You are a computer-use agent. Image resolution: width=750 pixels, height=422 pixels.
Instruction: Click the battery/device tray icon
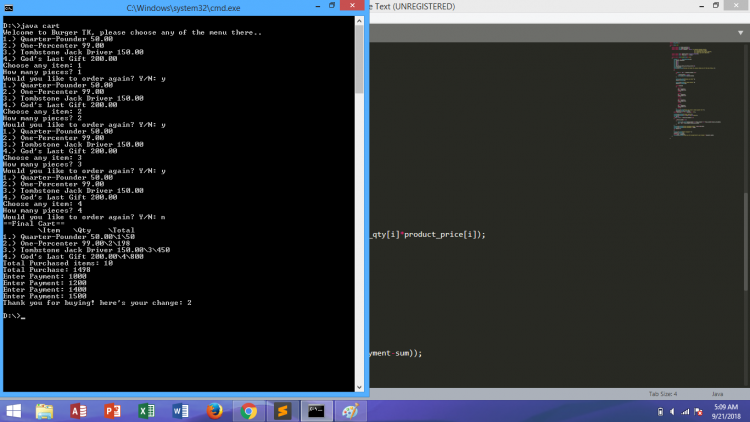660,411
